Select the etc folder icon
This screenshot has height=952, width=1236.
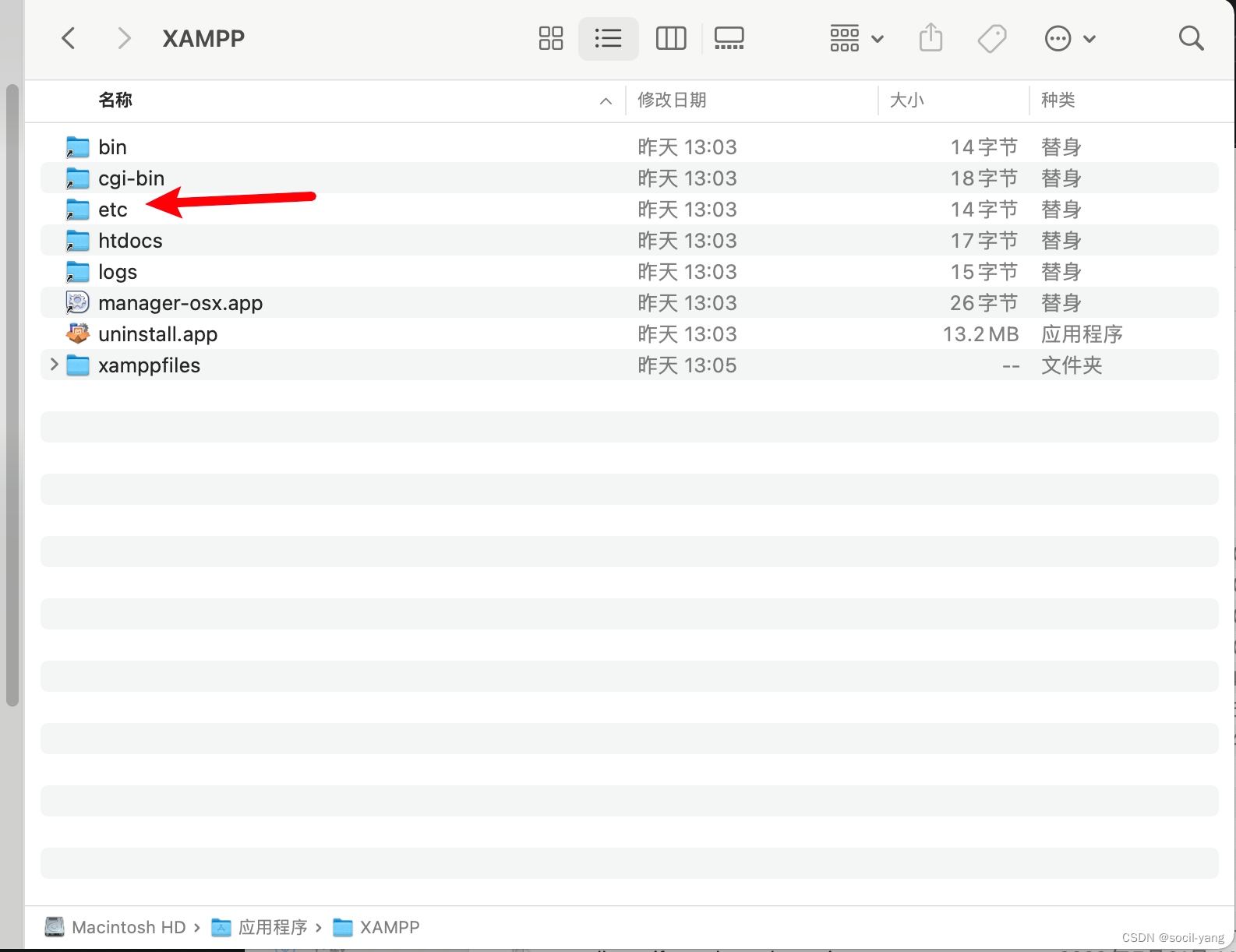(78, 210)
